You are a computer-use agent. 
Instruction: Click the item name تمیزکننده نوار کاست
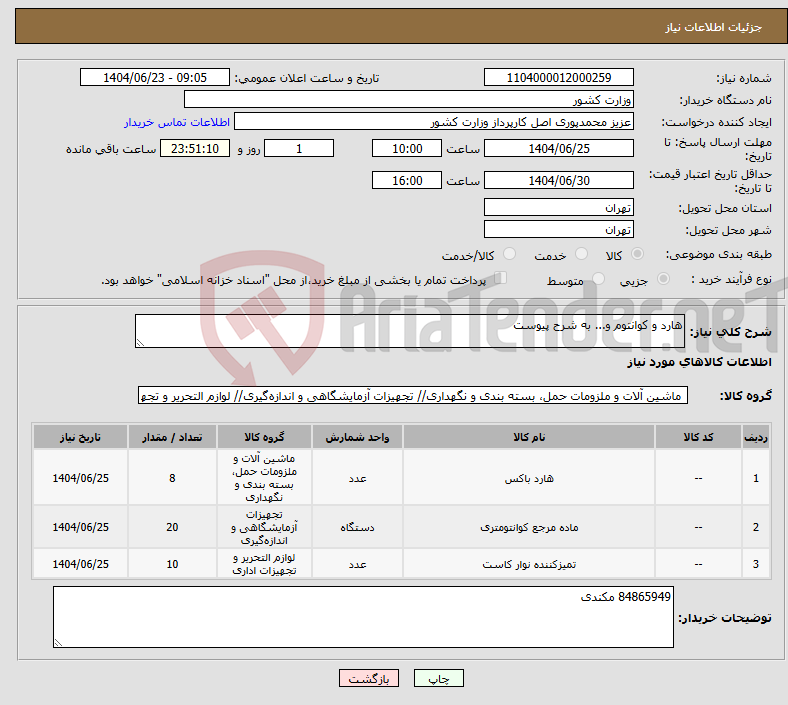coord(529,564)
